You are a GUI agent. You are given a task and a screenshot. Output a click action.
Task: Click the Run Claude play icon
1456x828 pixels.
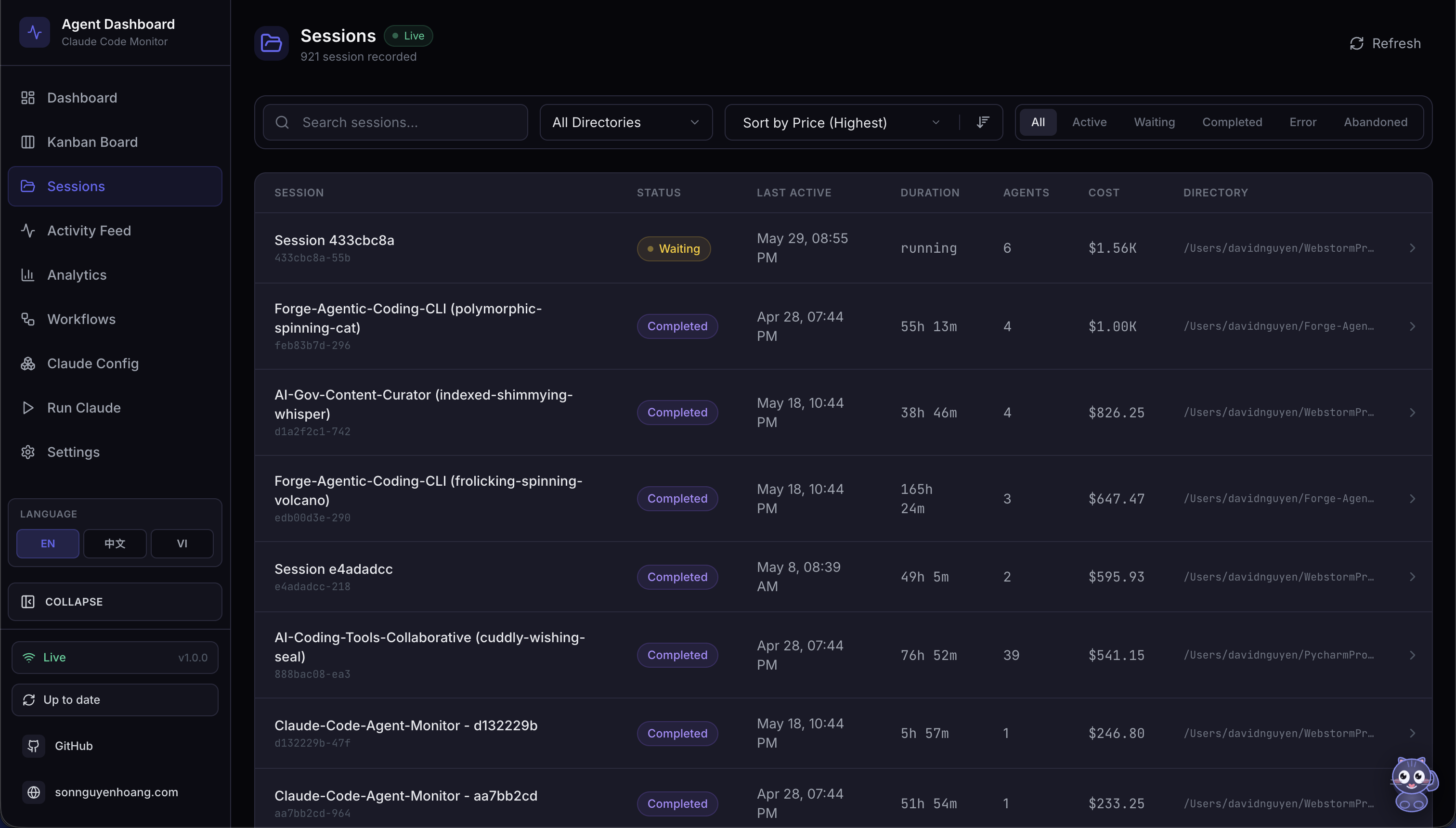click(28, 408)
